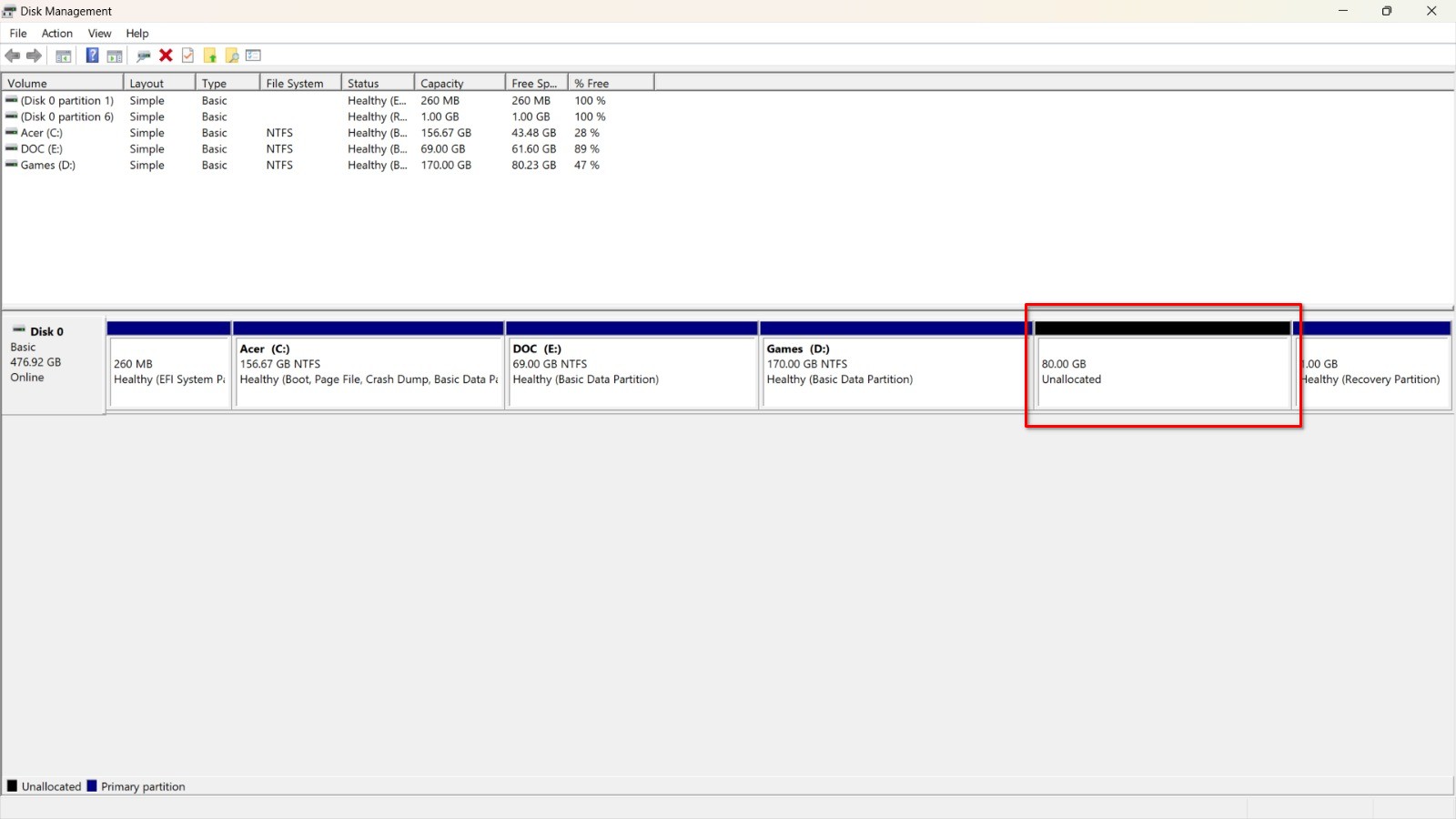Click the Show/Hide Action Pane icon
The height and width of the screenshot is (819, 1456).
[x=115, y=56]
